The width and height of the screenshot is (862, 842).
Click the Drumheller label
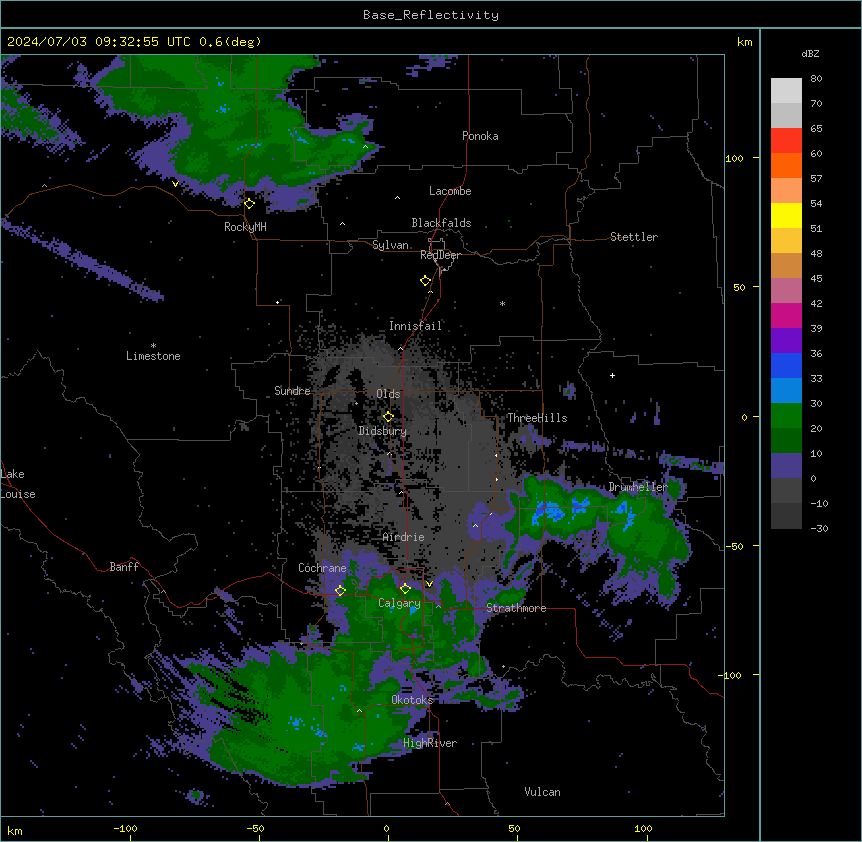tap(638, 487)
